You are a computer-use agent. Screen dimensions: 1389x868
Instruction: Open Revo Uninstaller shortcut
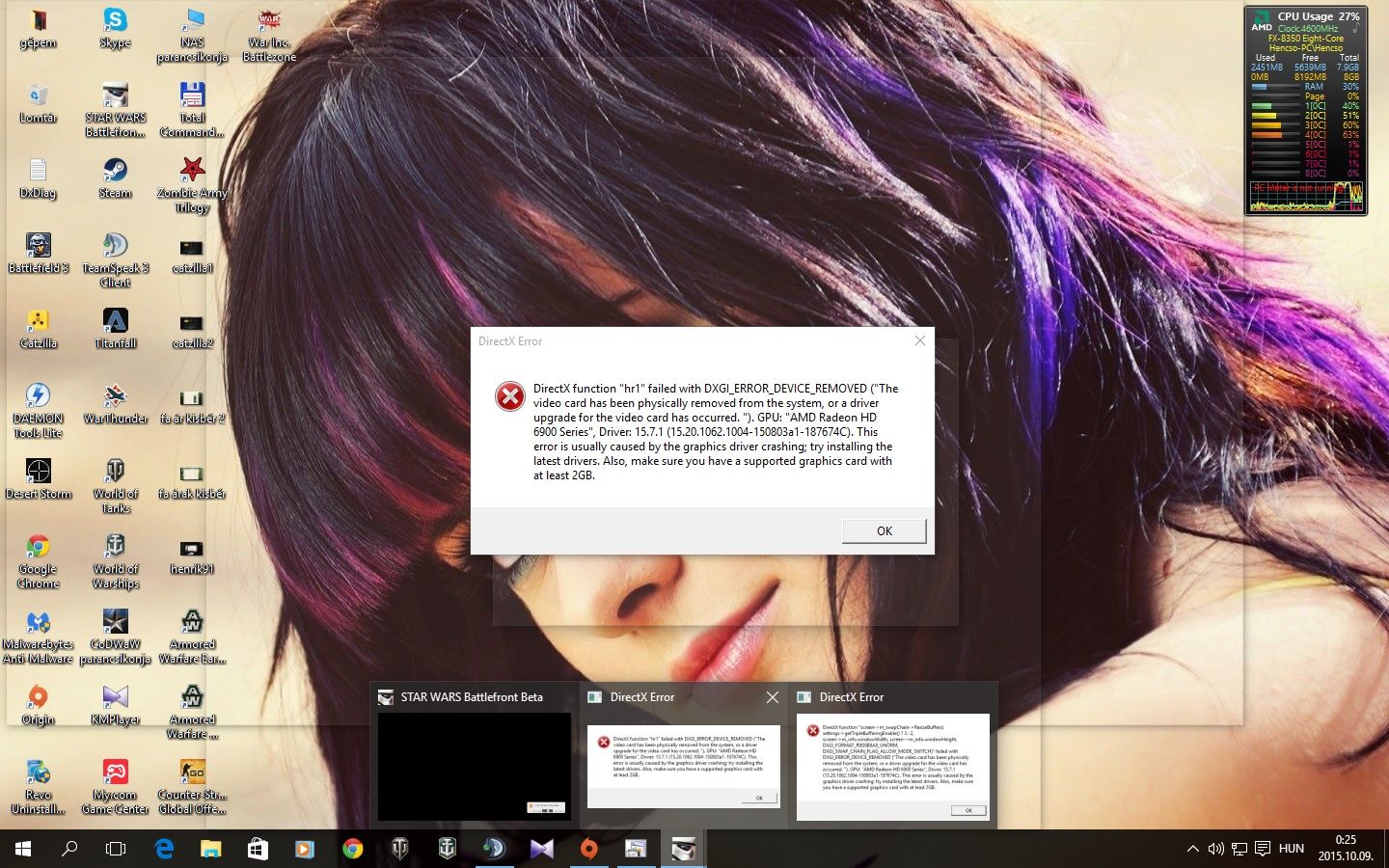[38, 787]
